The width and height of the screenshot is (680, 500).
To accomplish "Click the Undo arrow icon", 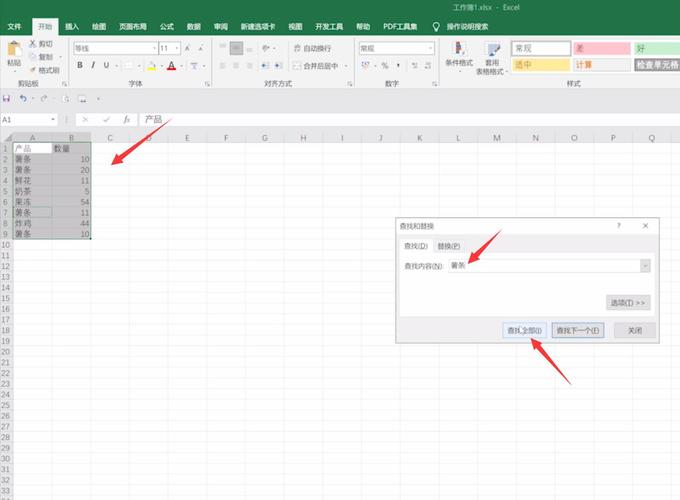I will pos(23,98).
